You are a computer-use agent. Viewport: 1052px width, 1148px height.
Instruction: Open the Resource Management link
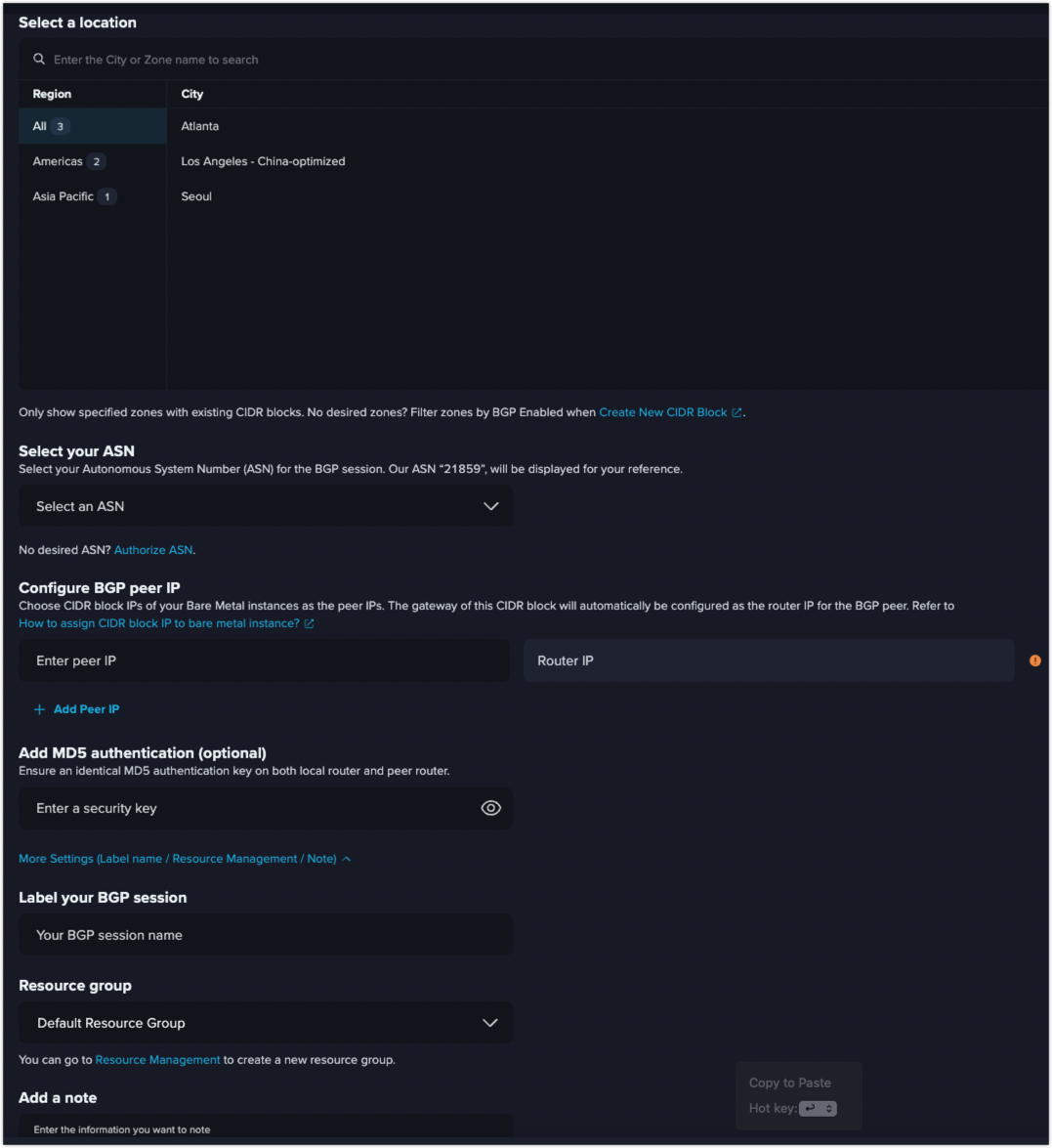coord(157,1059)
